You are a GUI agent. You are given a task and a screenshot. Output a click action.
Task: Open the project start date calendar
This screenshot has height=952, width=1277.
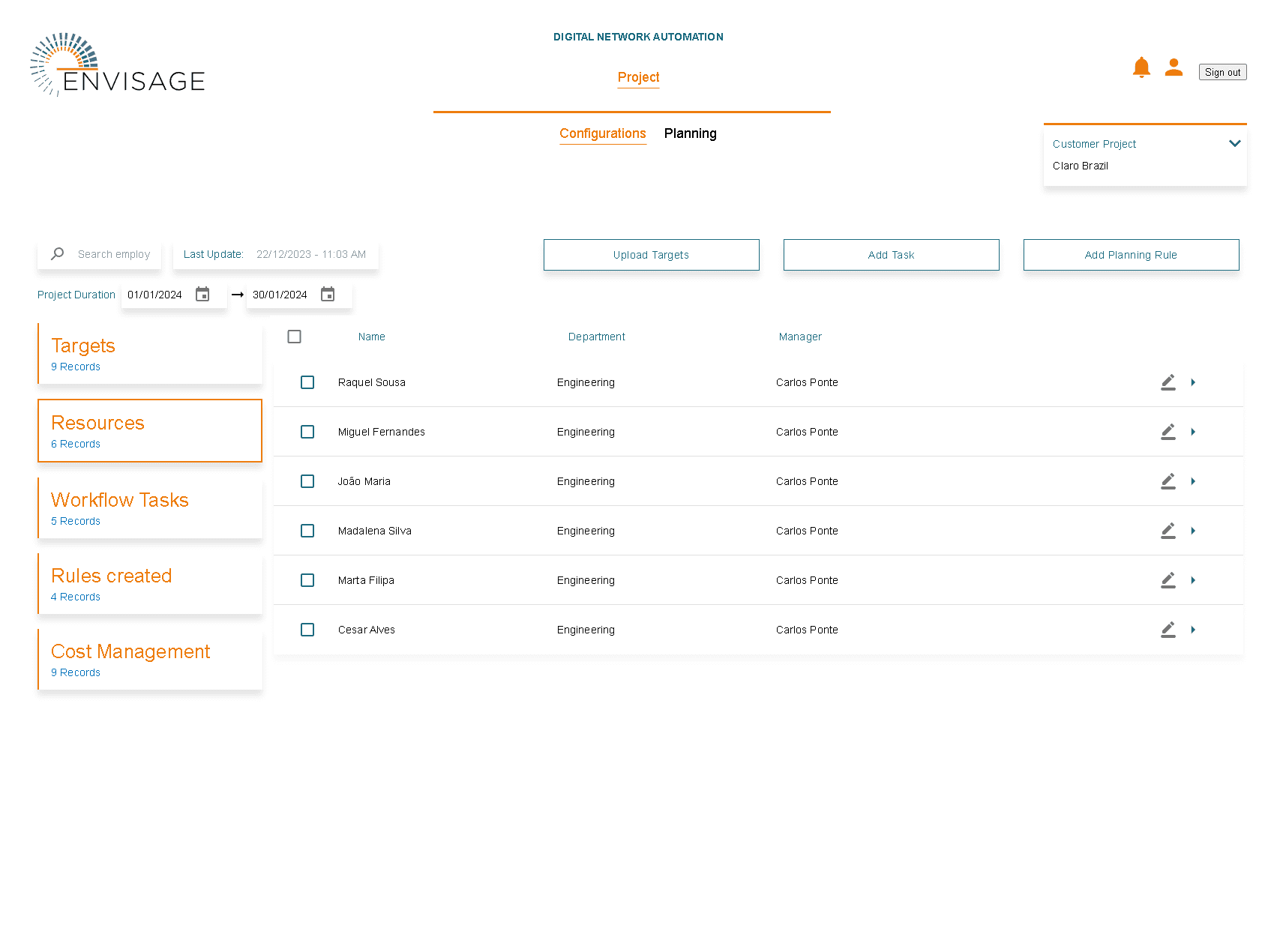pyautogui.click(x=202, y=295)
